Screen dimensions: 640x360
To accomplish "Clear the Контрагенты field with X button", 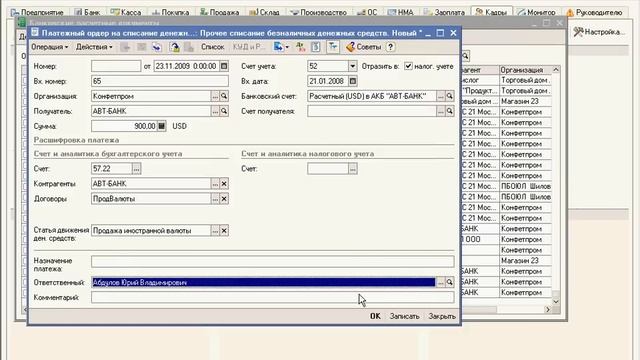I will pyautogui.click(x=224, y=184).
